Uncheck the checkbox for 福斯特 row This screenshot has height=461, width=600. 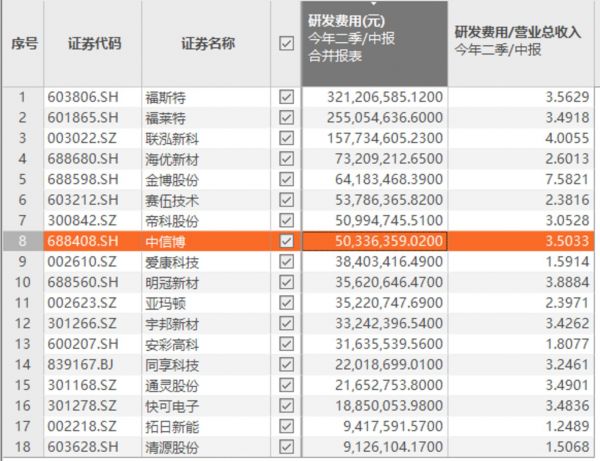pyautogui.click(x=287, y=97)
